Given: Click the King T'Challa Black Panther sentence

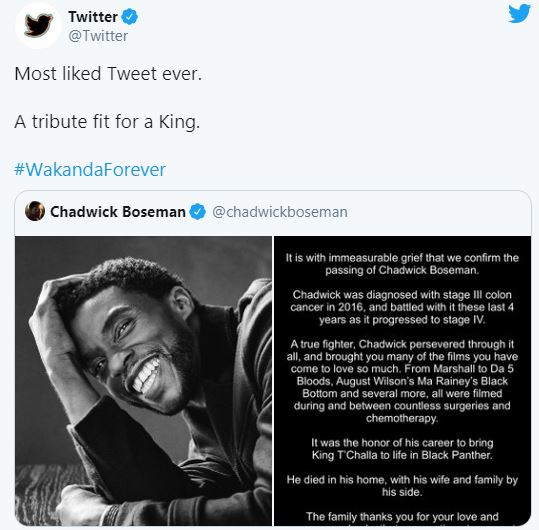Looking at the screenshot, I should pyautogui.click(x=402, y=449).
